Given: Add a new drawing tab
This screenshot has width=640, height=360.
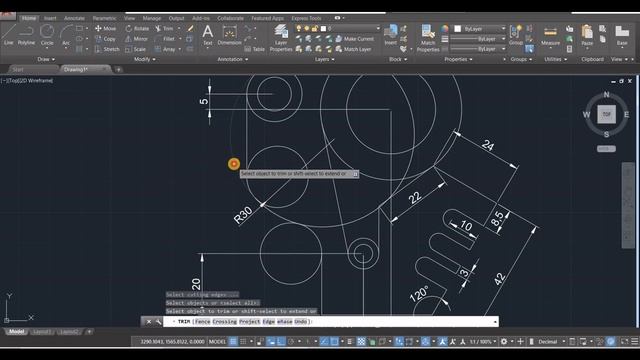Looking at the screenshot, I should [118, 70].
